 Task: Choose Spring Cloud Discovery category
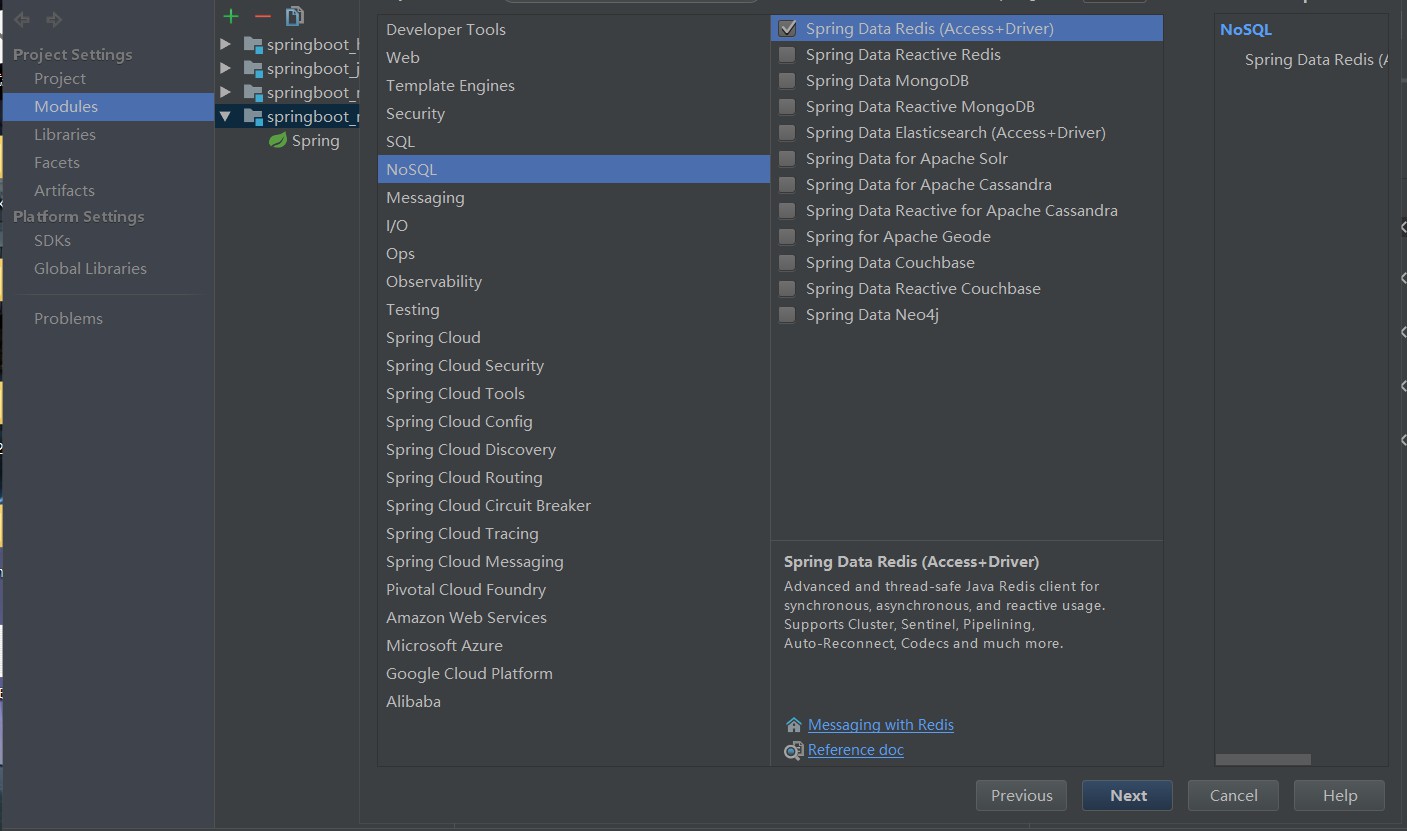574,450
